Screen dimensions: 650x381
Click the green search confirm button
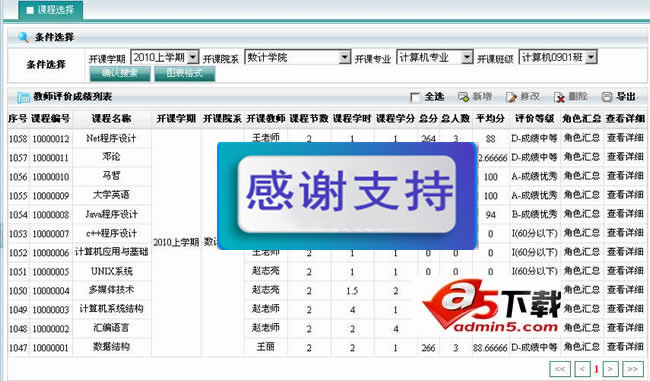(120, 74)
